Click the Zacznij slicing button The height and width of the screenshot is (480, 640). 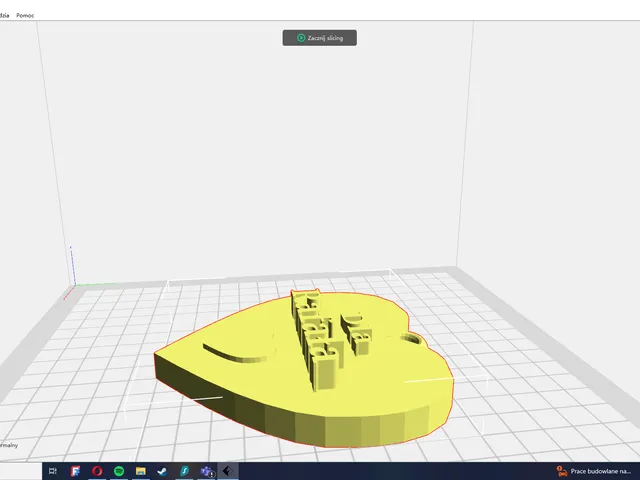click(x=320, y=38)
